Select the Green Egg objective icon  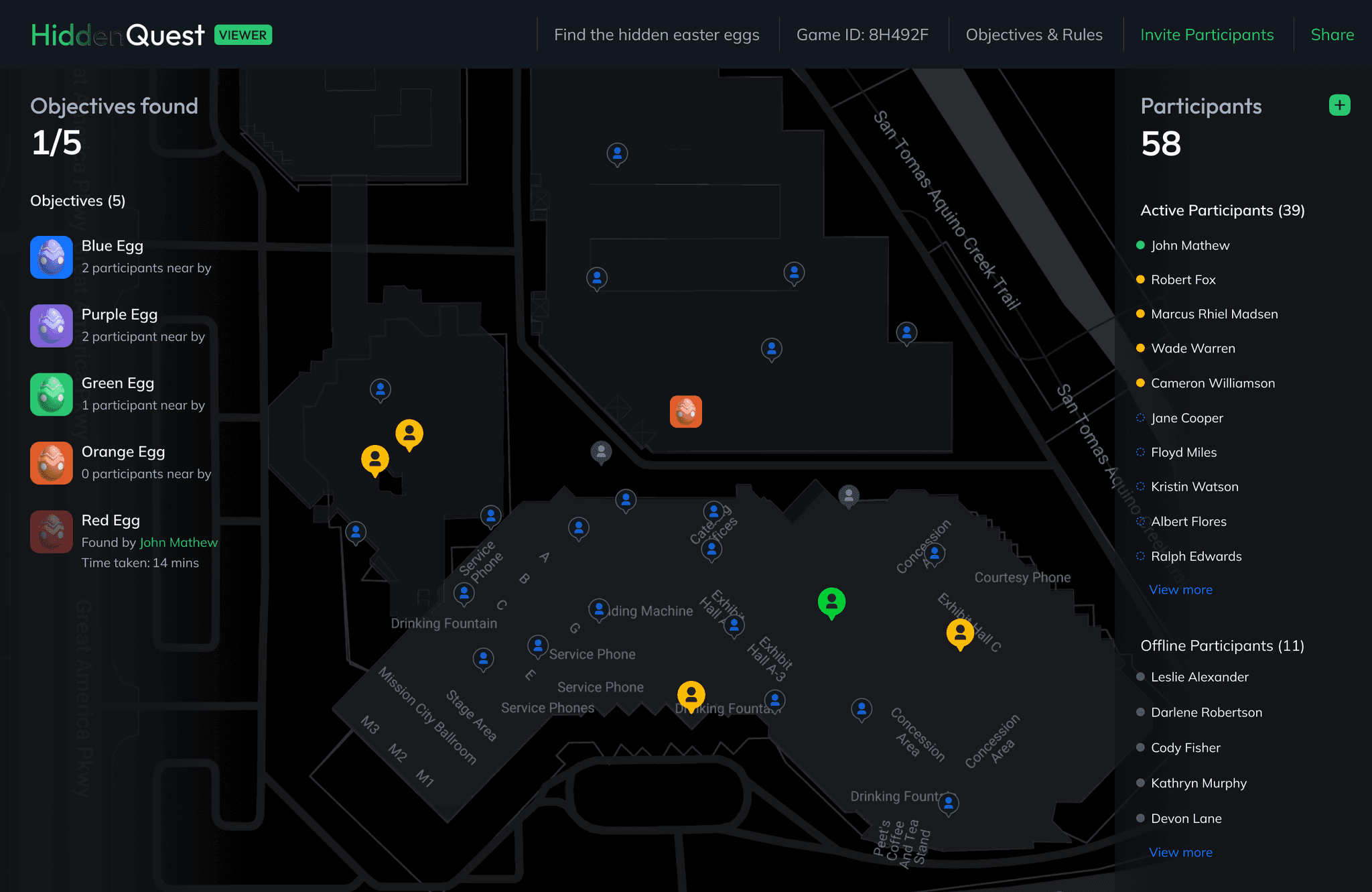click(52, 394)
